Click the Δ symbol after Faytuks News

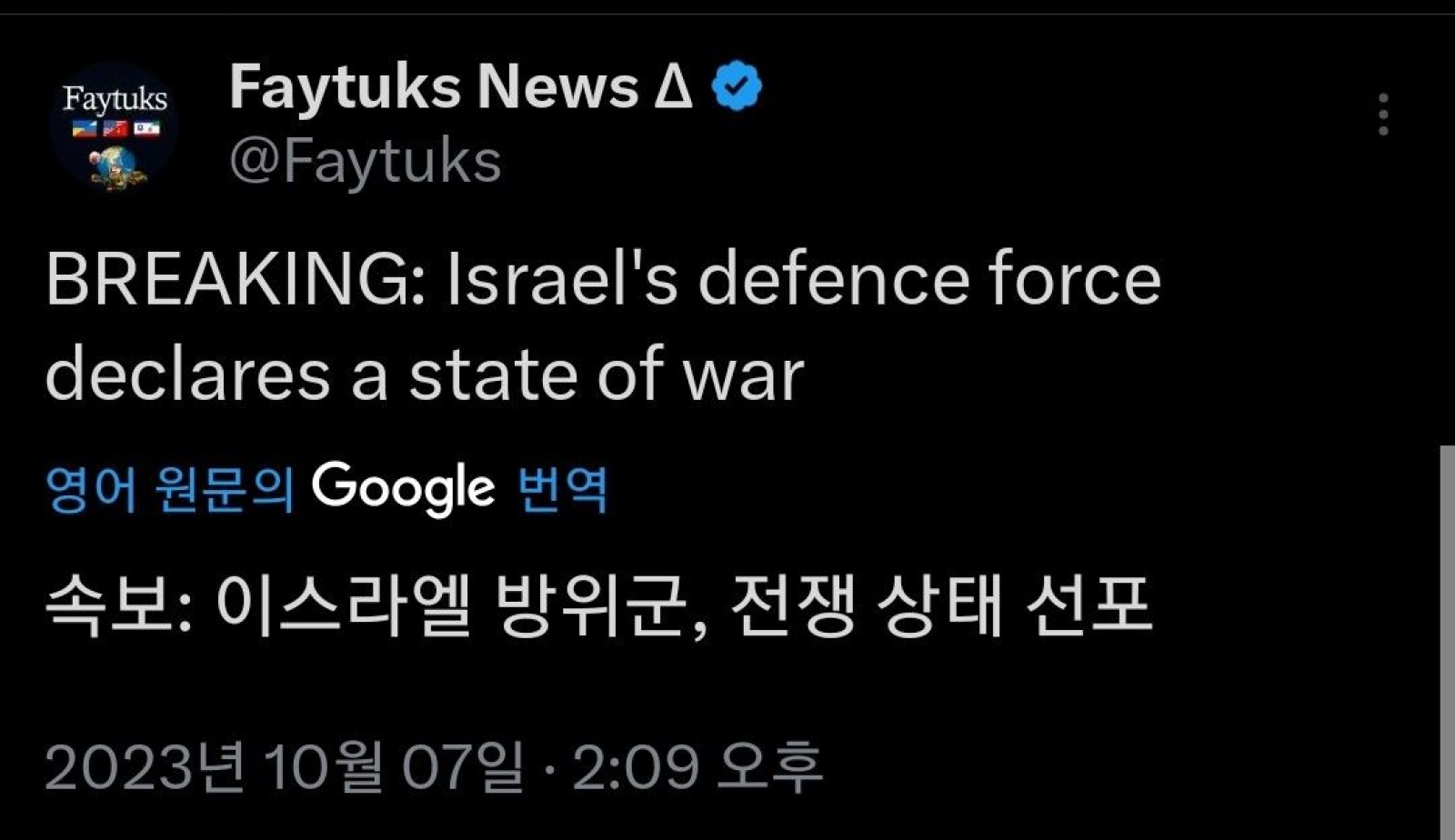pos(673,87)
